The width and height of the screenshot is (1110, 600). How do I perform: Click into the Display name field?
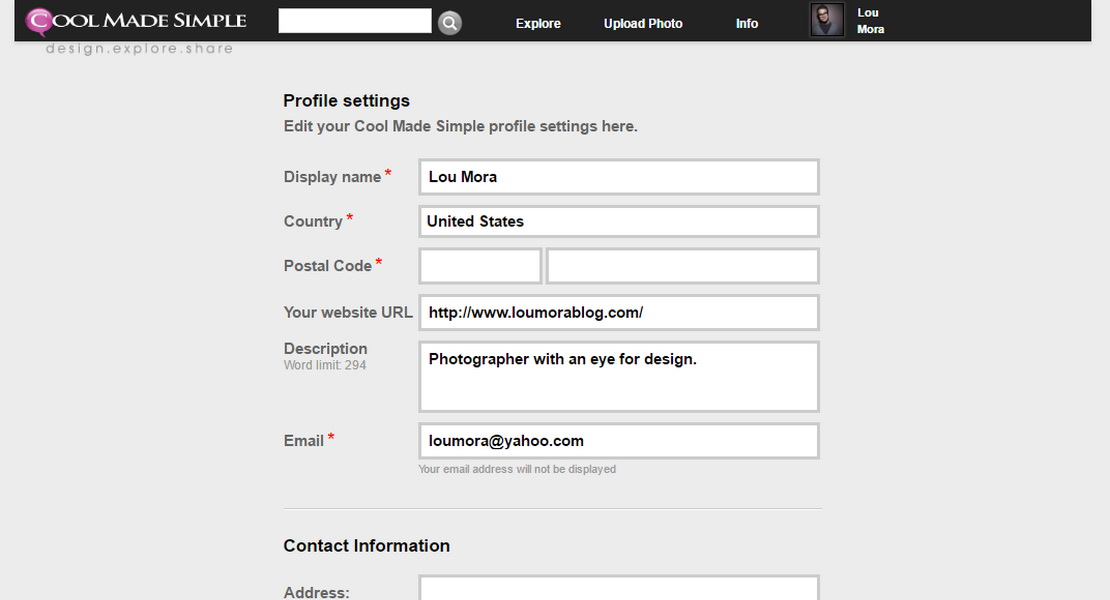point(618,177)
